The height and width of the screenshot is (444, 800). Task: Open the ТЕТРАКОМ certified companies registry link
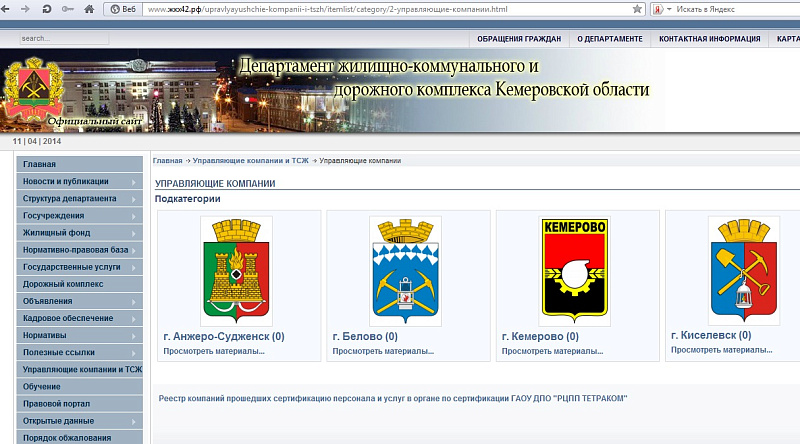click(x=393, y=399)
